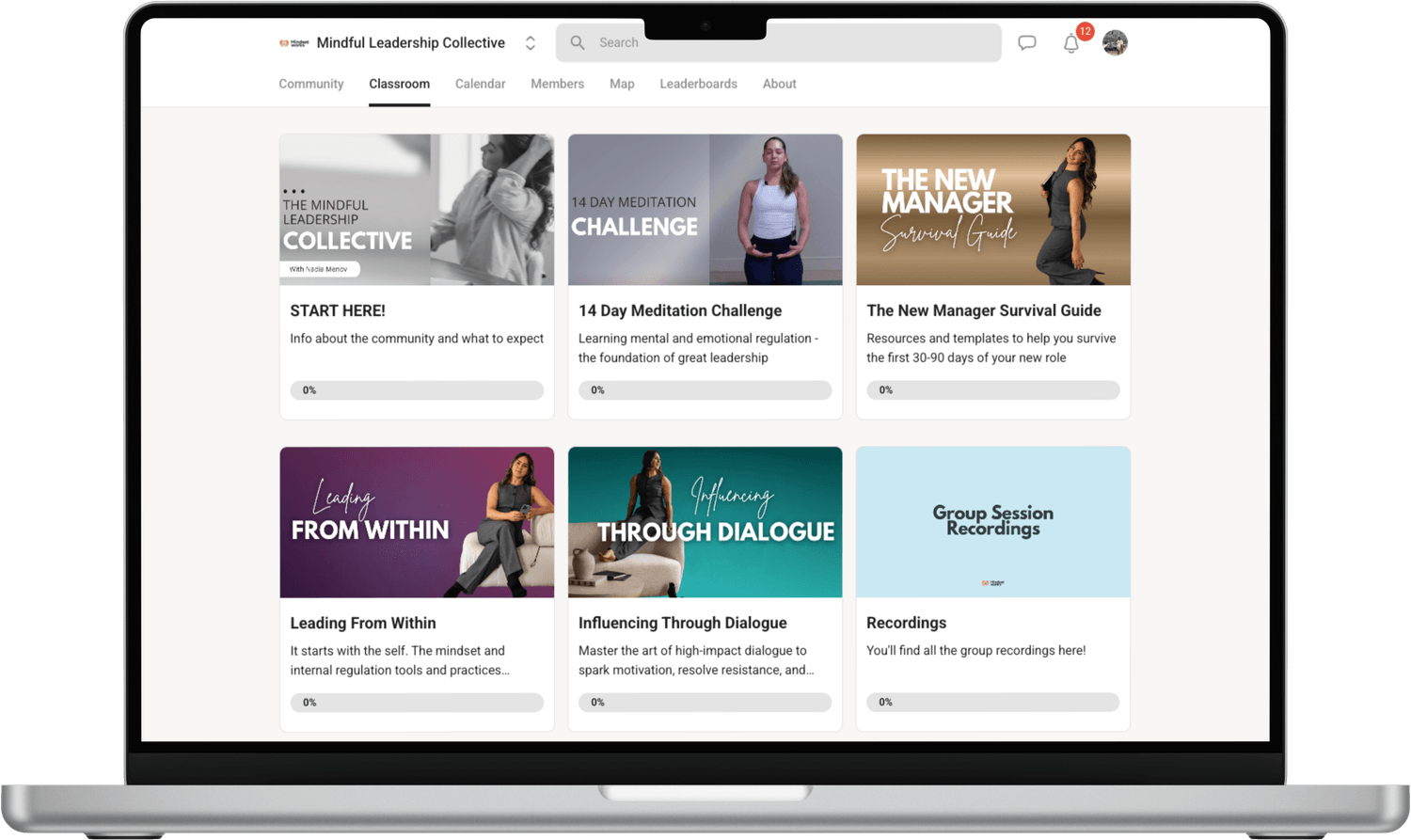Image resolution: width=1411 pixels, height=840 pixels.
Task: Expand the community switcher arrows
Action: pos(531,43)
